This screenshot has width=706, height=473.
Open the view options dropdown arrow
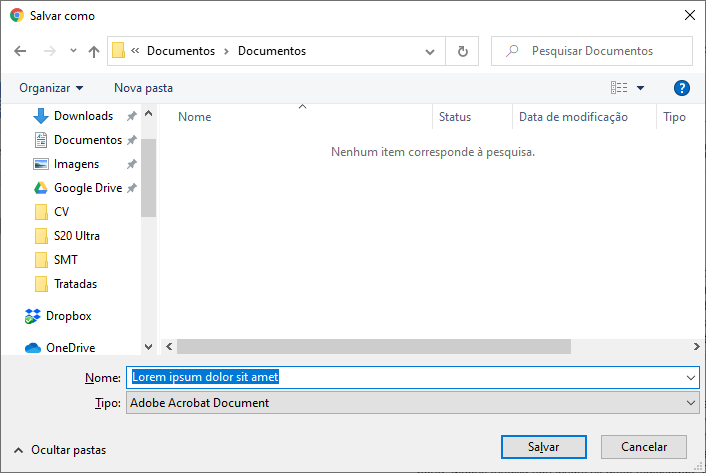[x=641, y=88]
